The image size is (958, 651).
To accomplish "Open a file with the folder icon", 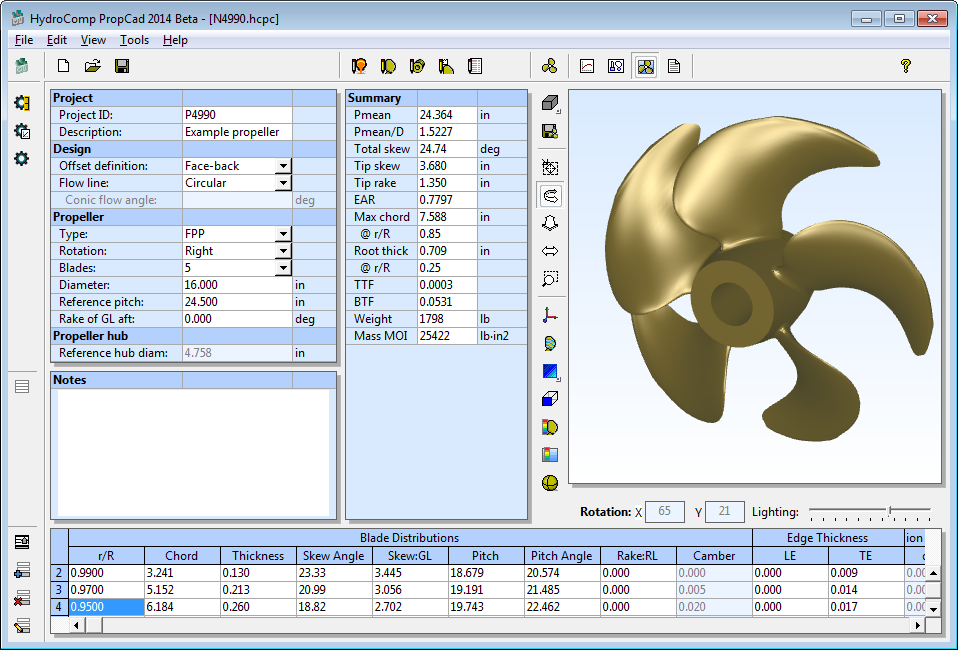I will (x=93, y=66).
